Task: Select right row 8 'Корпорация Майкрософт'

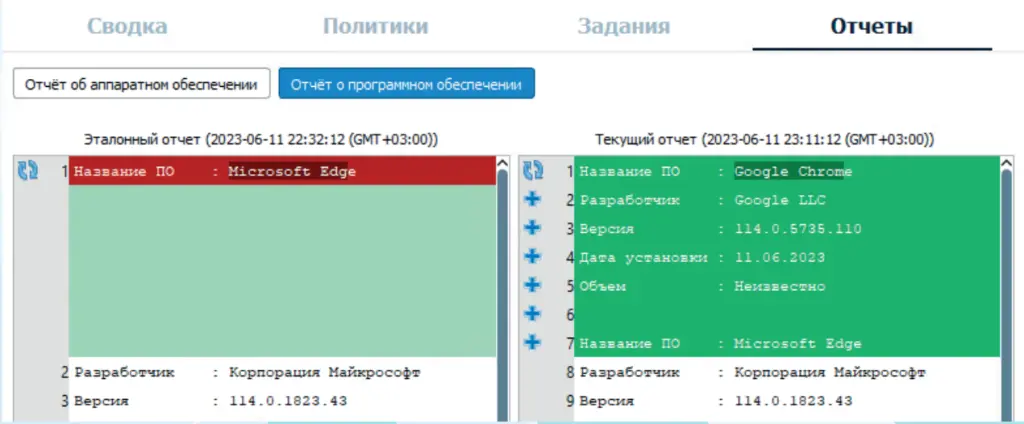Action: (787, 372)
